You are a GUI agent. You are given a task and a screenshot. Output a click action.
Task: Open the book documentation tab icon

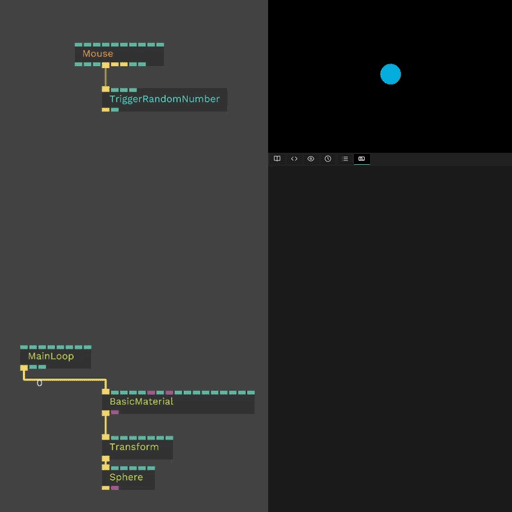(x=277, y=159)
